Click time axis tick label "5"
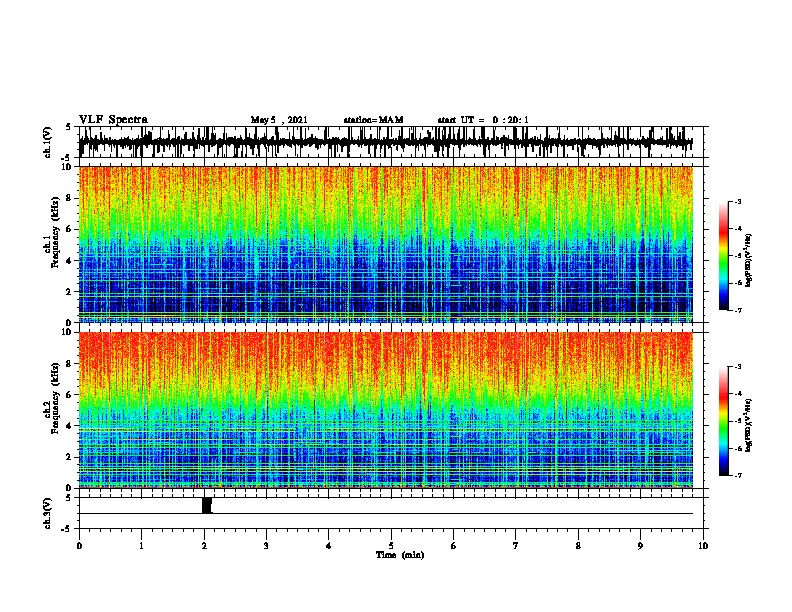The width and height of the screenshot is (792, 612). [x=391, y=546]
